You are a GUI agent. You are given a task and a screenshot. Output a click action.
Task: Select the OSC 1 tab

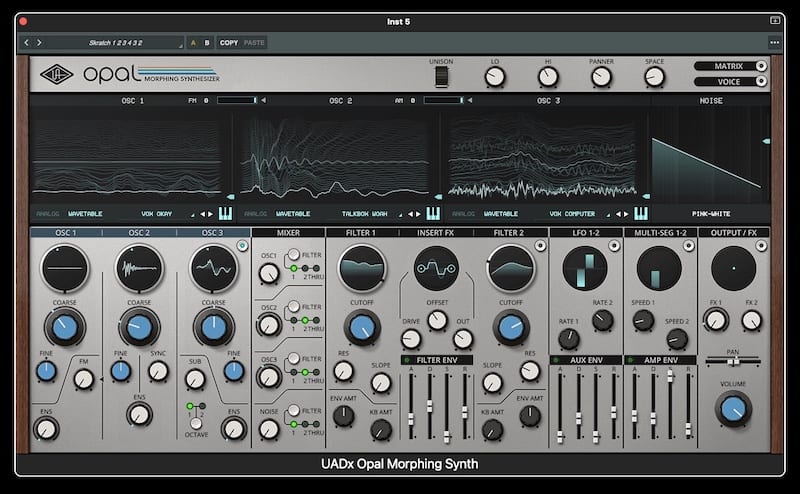coord(66,233)
